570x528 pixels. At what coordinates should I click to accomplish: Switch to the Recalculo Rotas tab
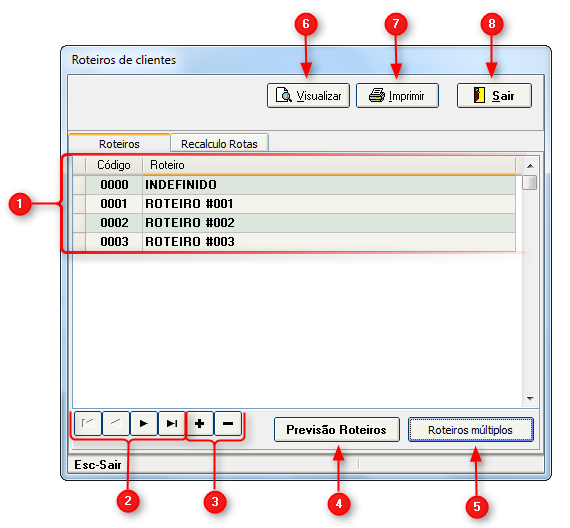point(219,144)
